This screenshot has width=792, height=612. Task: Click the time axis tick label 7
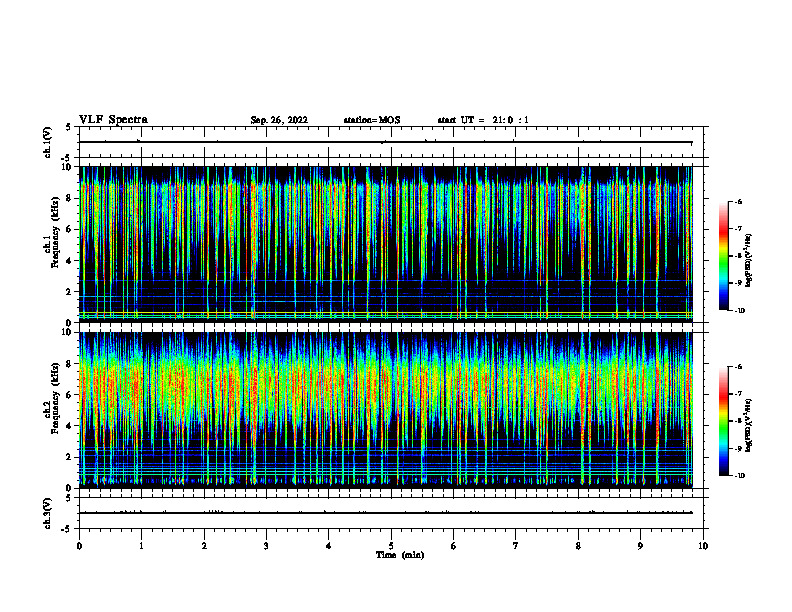pos(516,546)
